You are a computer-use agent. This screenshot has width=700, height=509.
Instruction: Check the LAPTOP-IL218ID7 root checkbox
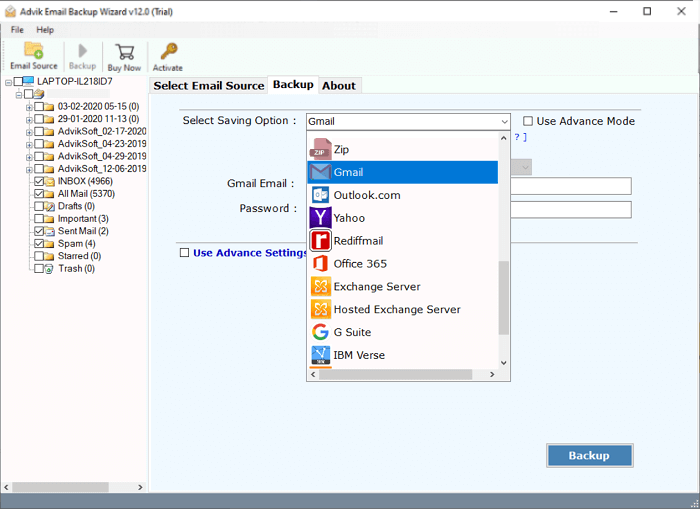tap(18, 81)
